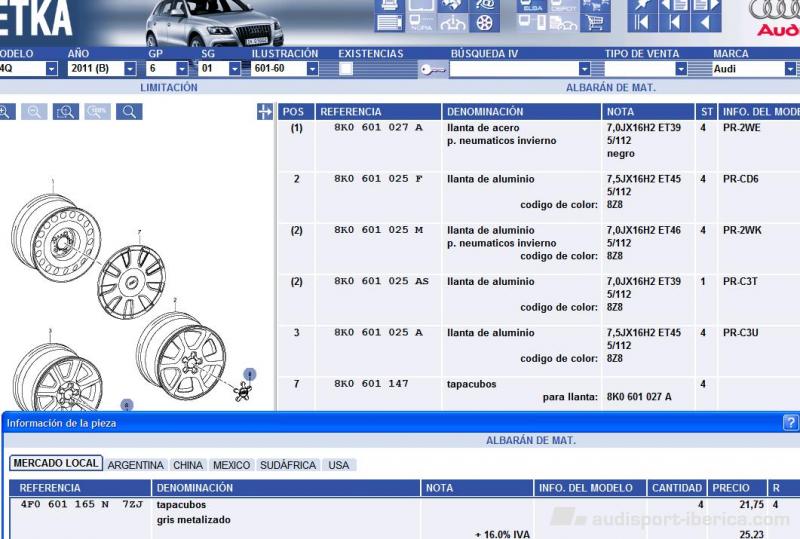Go to the previous page document icon
The width and height of the screenshot is (800, 539).
(x=674, y=5)
